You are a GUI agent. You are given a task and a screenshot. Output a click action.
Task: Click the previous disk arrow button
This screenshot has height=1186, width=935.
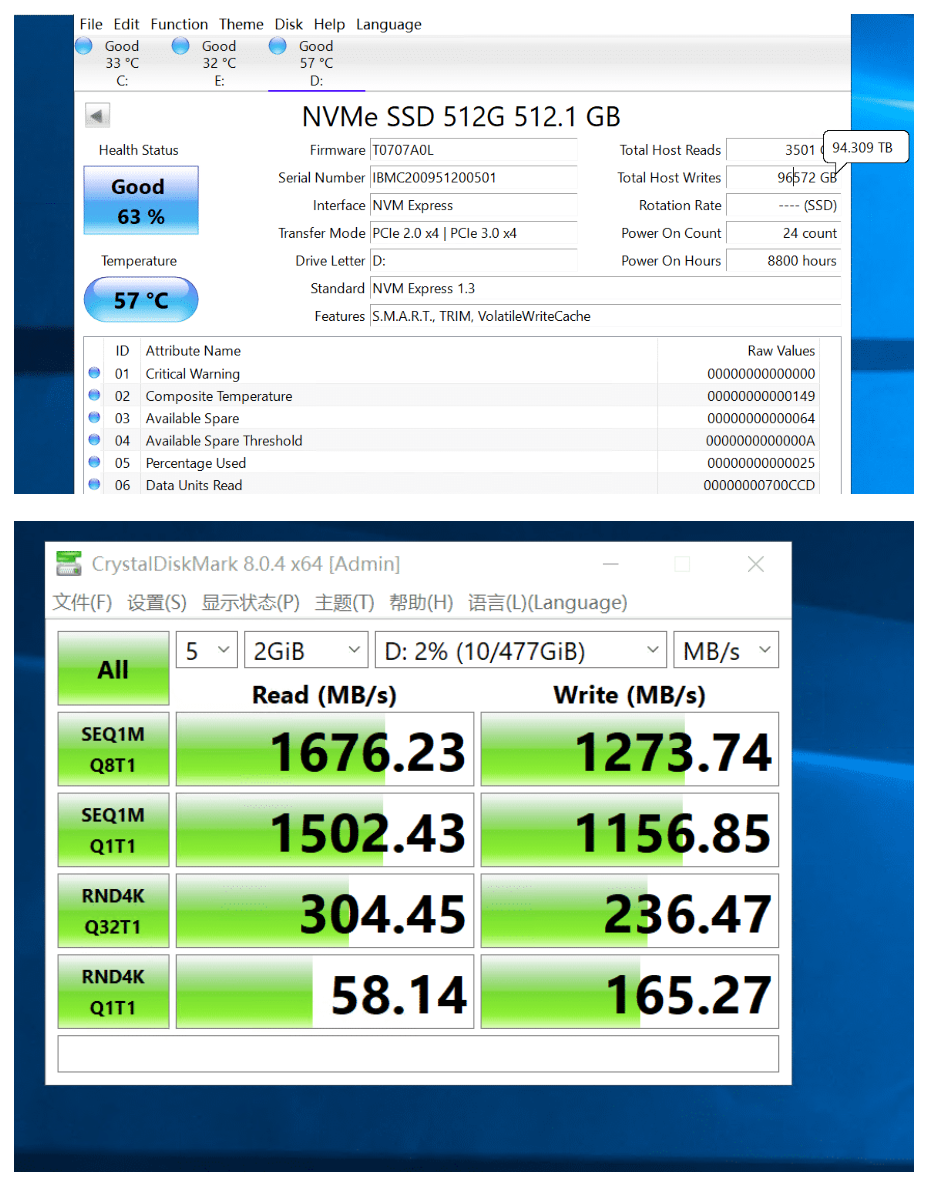click(x=97, y=116)
